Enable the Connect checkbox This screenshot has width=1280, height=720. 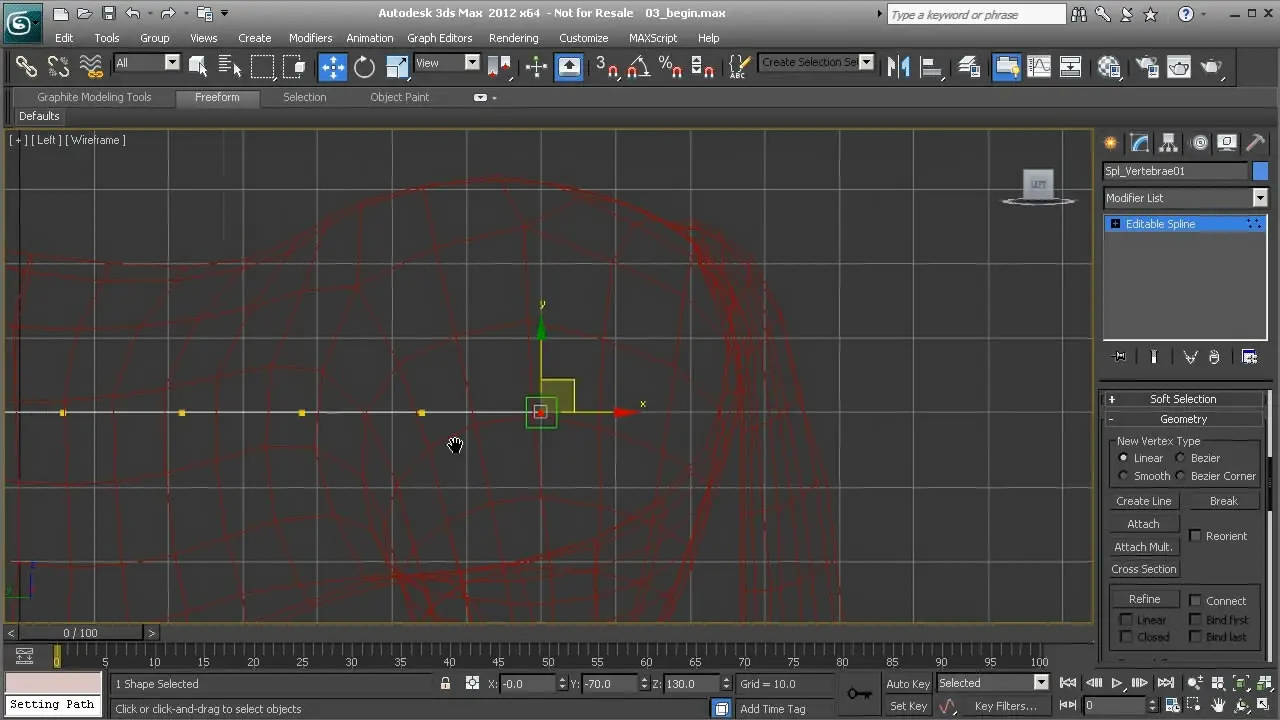pos(1195,601)
